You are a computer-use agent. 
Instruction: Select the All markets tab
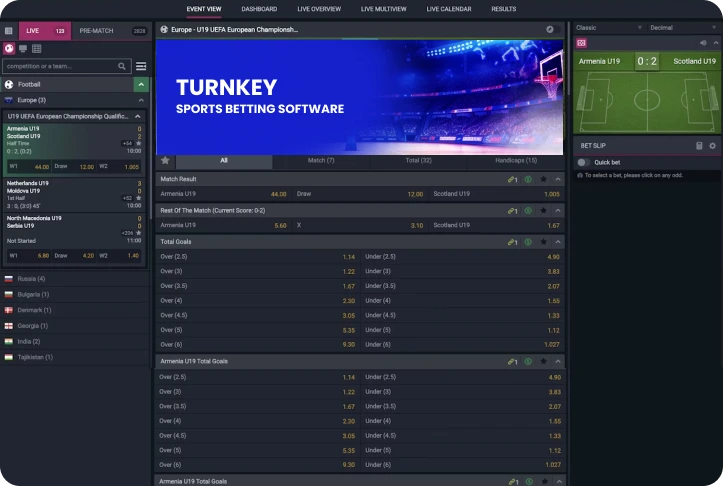(x=224, y=161)
